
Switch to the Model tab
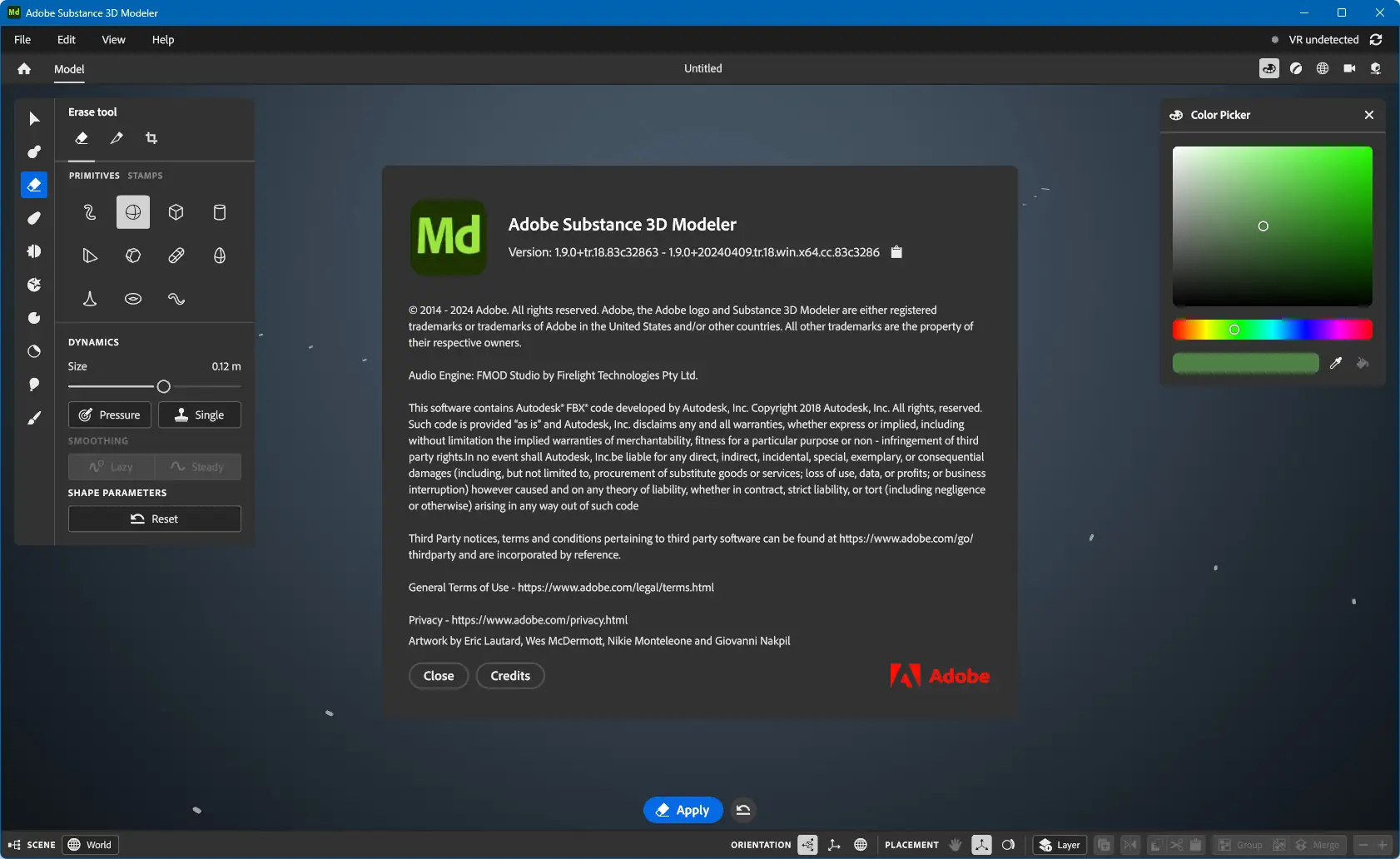[69, 69]
